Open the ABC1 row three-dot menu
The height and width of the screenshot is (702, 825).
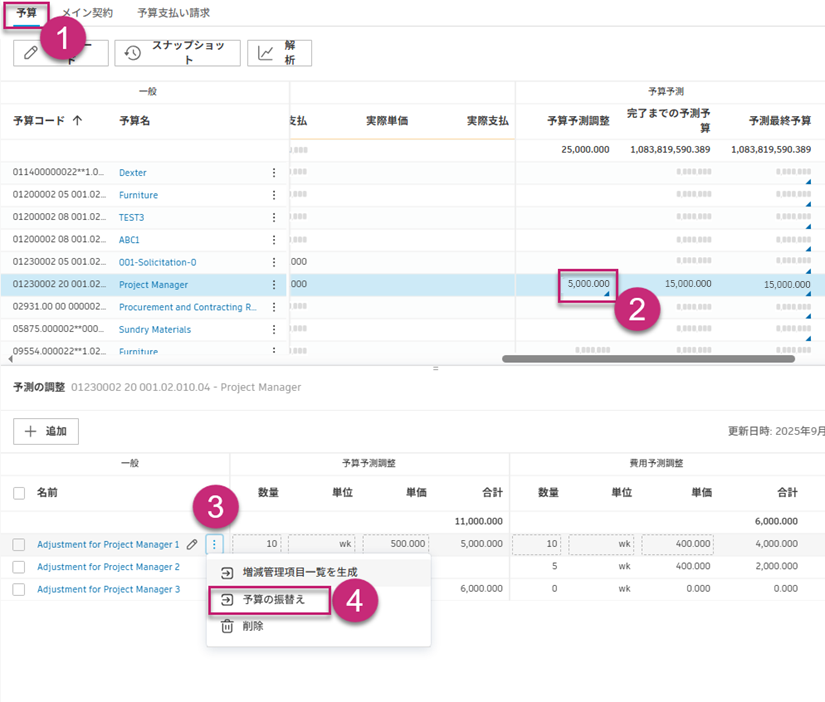pos(274,240)
